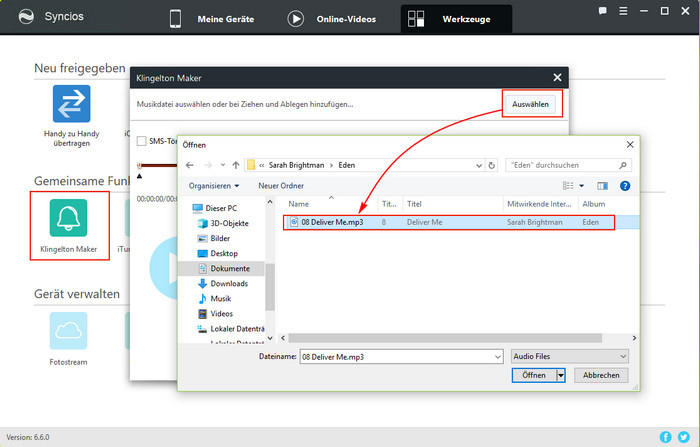Sort by the Tit... track number column
The width and height of the screenshot is (700, 447).
[389, 204]
